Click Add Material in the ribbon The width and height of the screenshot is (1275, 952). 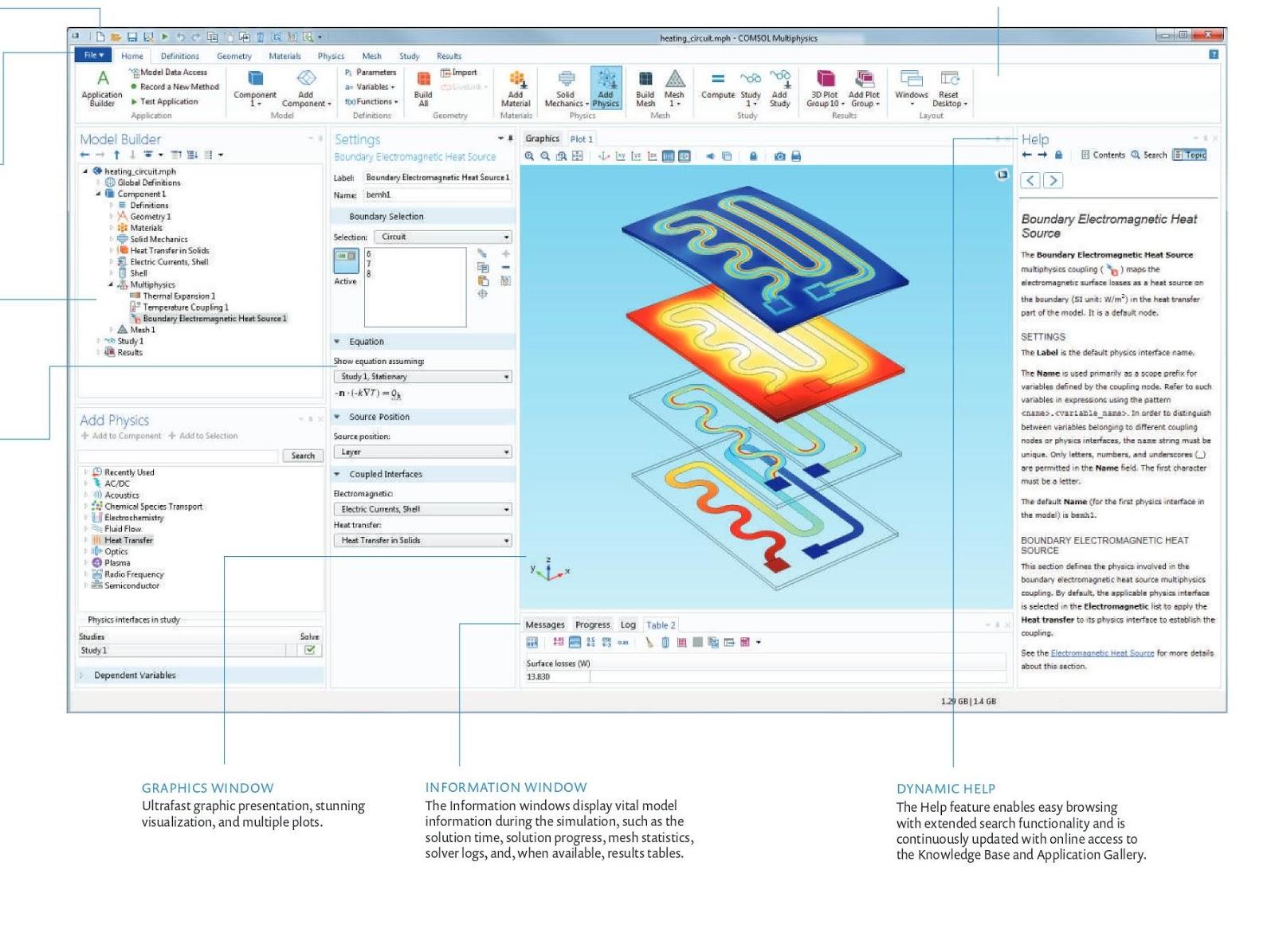pos(516,88)
